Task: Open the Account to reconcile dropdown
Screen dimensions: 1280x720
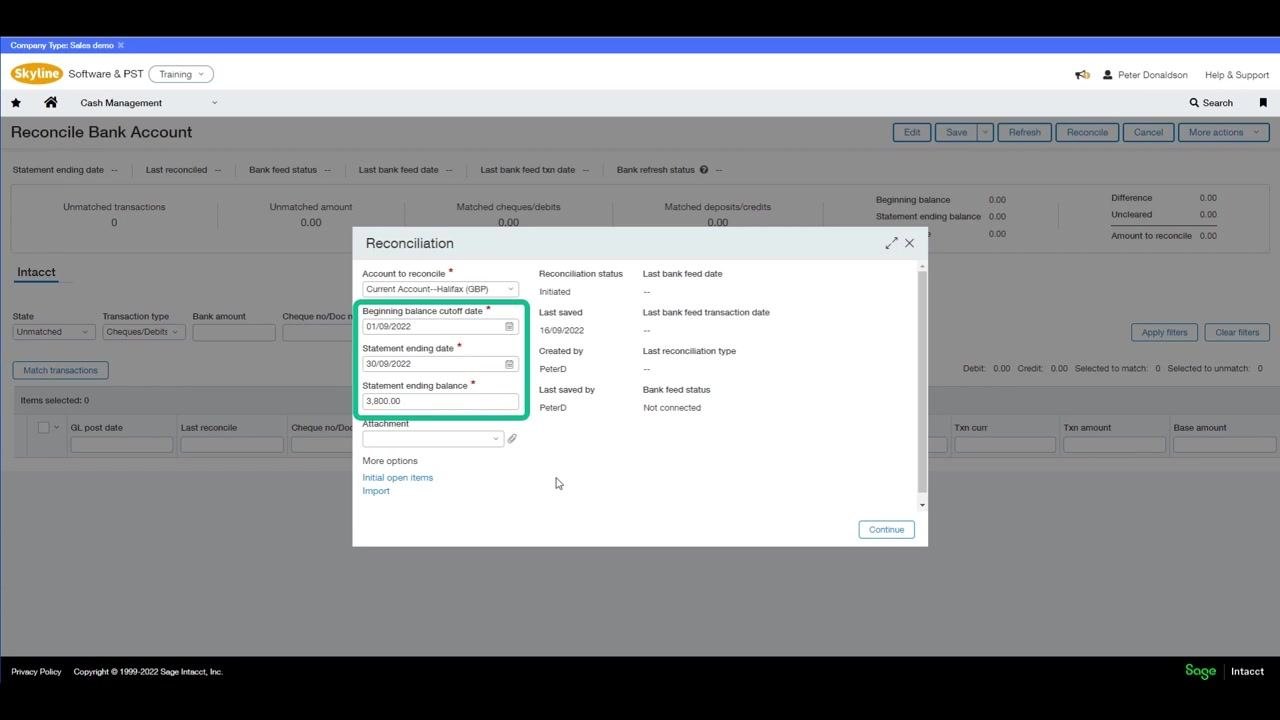Action: tap(440, 289)
